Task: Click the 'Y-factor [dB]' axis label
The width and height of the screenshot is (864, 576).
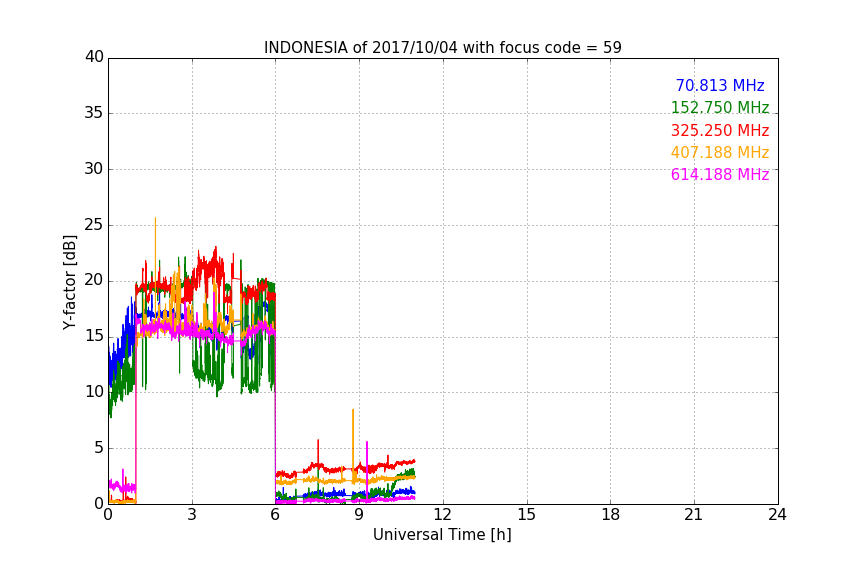Action: tap(69, 283)
